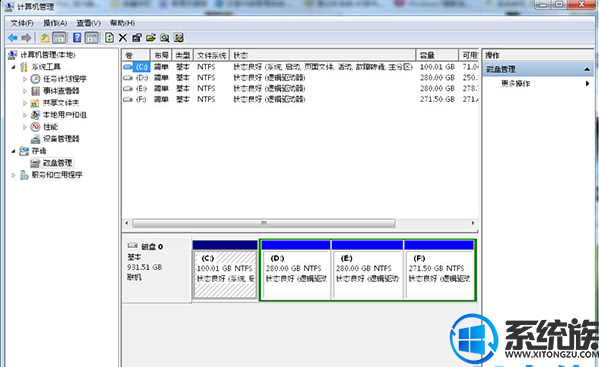Expand the 事件查看器 tree node arrow
The height and width of the screenshot is (367, 599).
point(24,91)
